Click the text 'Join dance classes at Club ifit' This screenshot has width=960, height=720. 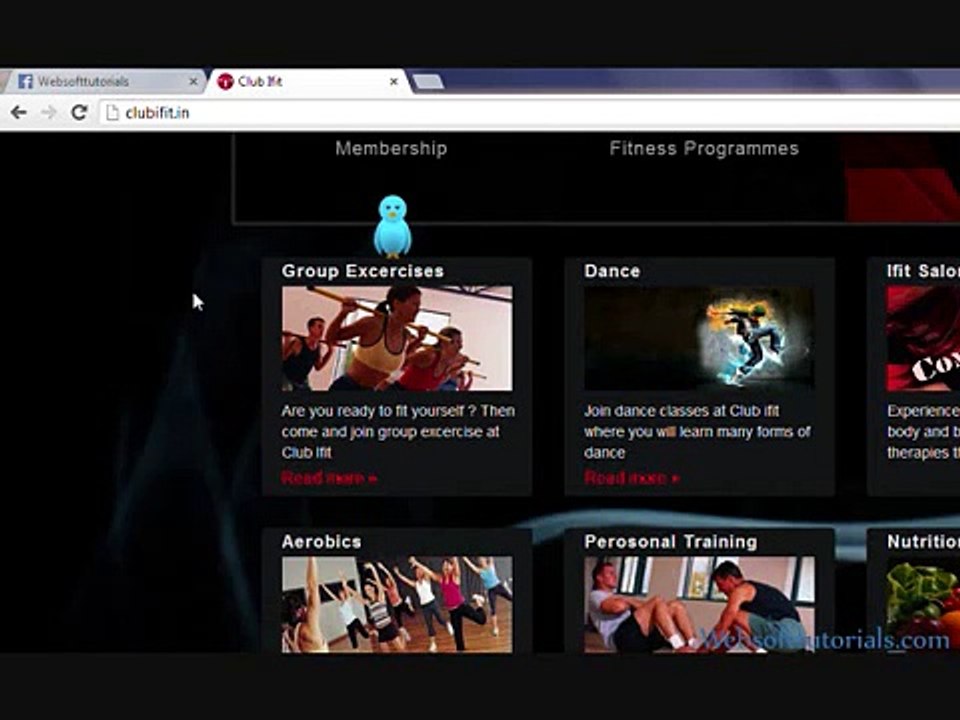point(681,411)
